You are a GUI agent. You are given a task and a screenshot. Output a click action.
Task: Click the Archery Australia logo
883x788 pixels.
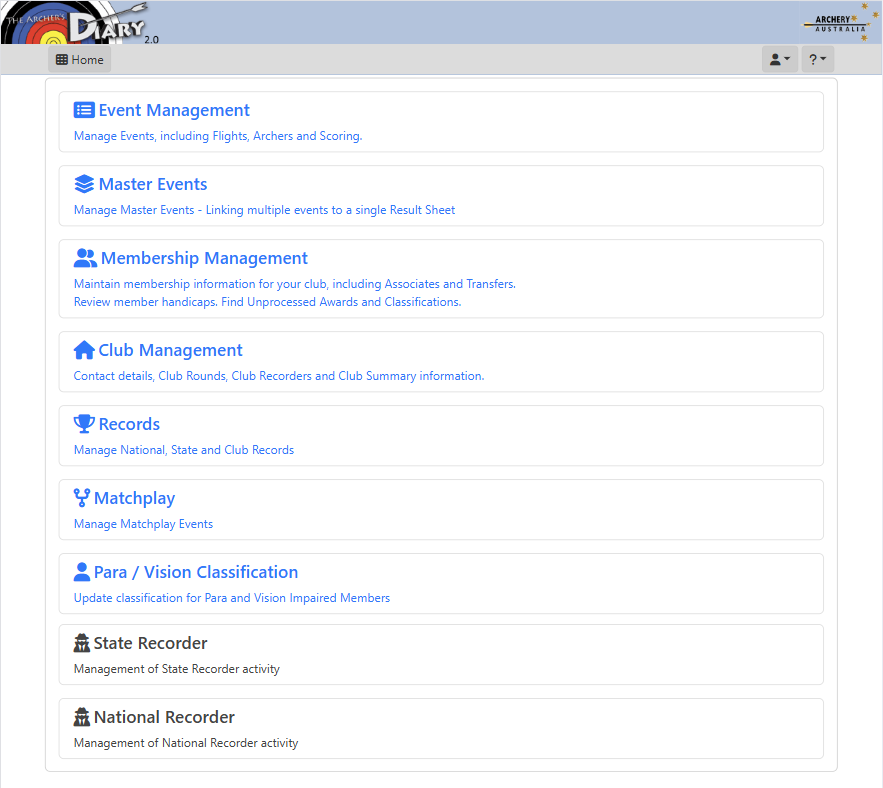[x=838, y=23]
